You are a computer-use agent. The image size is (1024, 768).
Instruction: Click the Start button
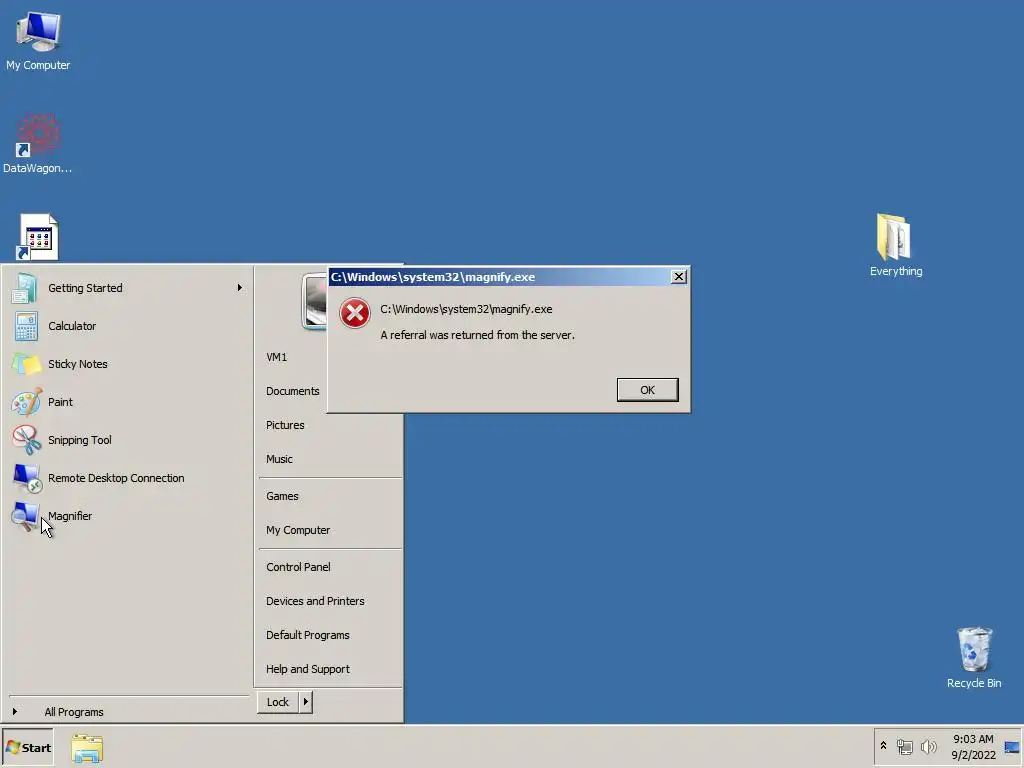pyautogui.click(x=28, y=748)
